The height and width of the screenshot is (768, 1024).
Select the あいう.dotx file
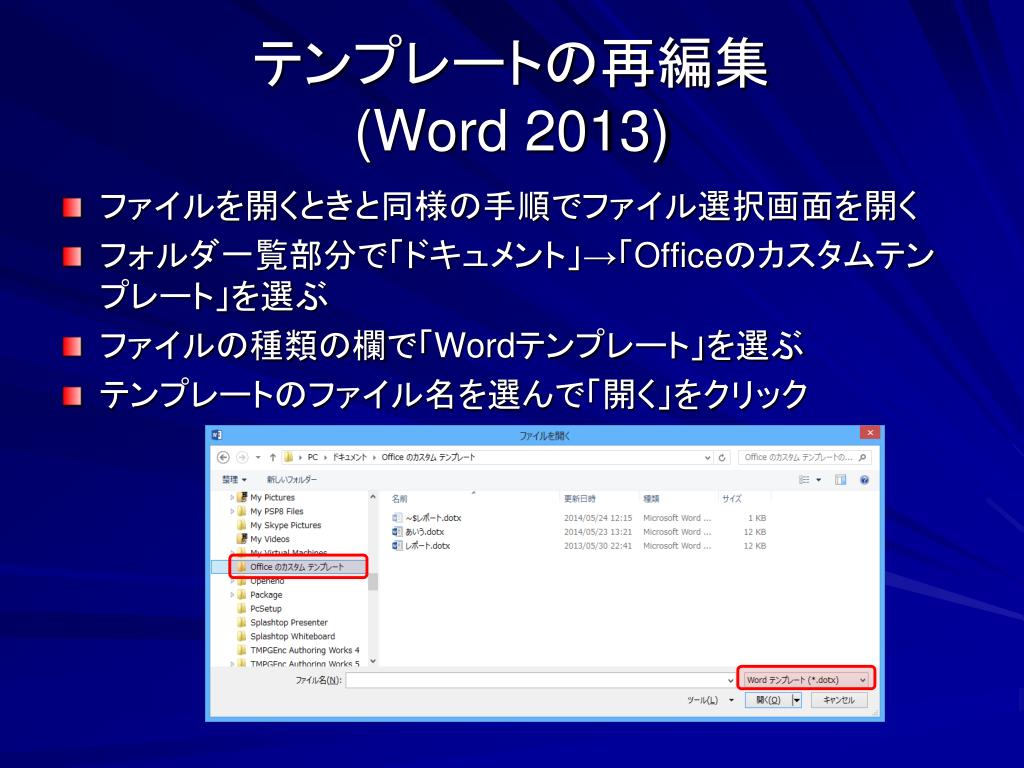[x=424, y=532]
